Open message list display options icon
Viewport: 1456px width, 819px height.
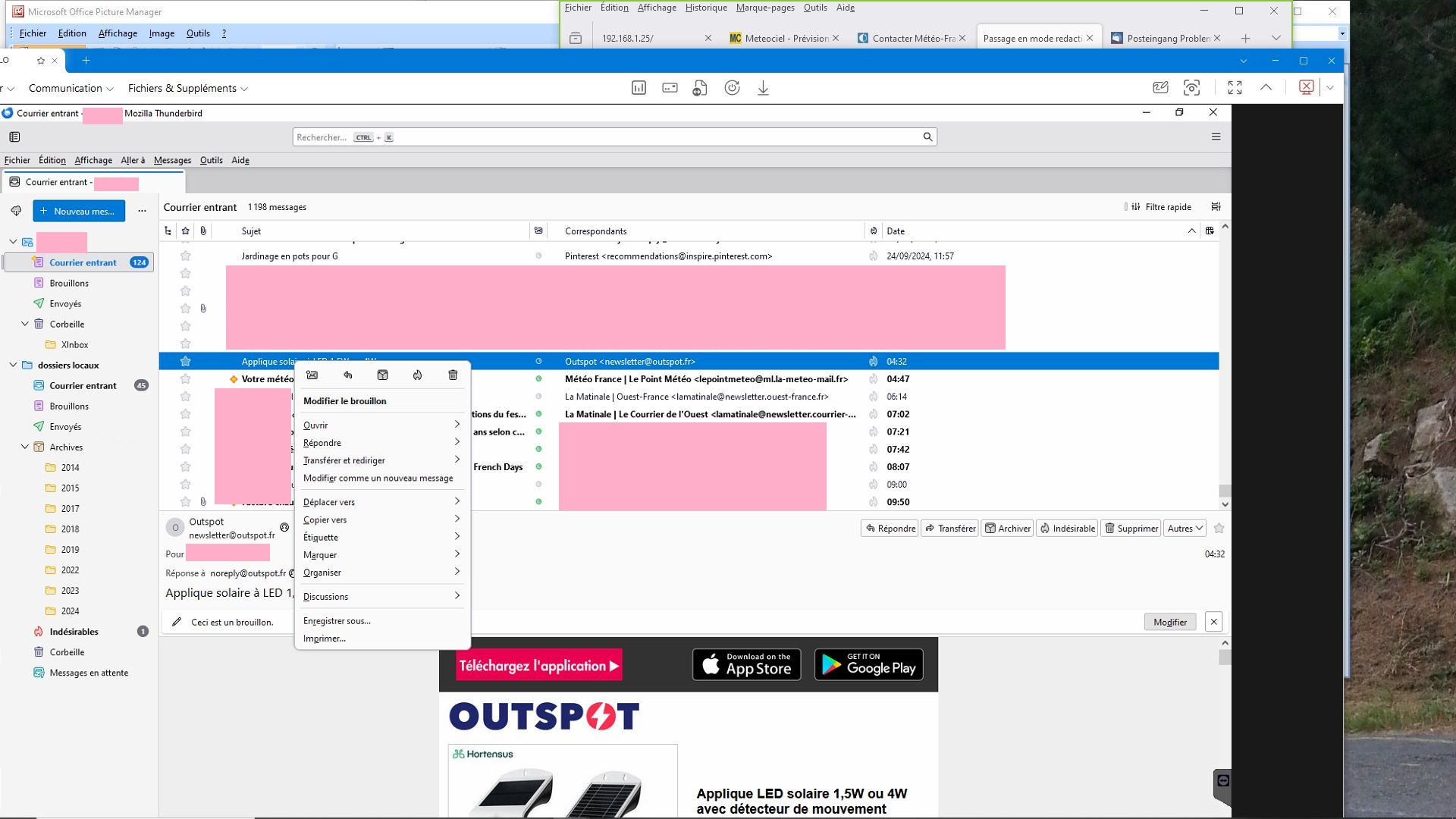click(x=1216, y=207)
